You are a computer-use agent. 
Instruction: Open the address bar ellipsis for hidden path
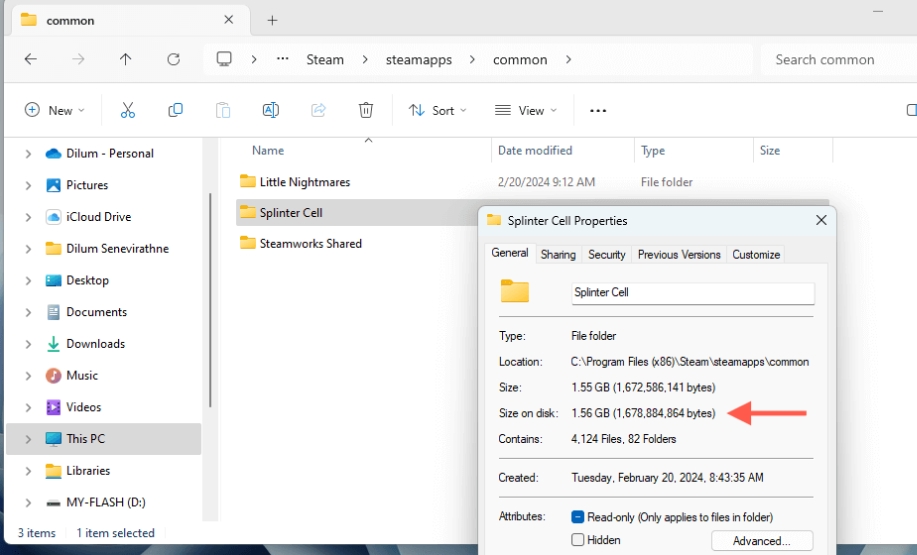[x=282, y=58]
